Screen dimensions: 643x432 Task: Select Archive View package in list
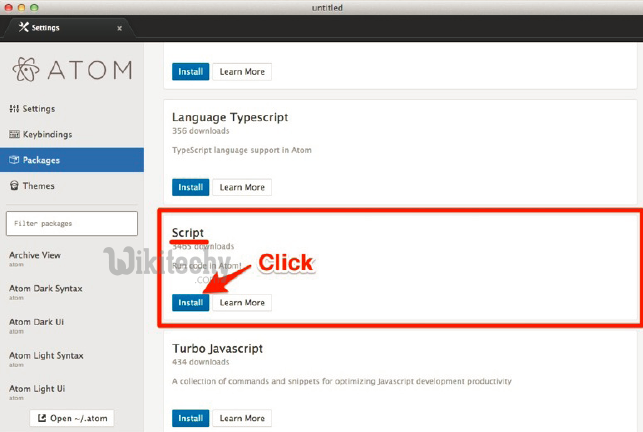coord(36,255)
